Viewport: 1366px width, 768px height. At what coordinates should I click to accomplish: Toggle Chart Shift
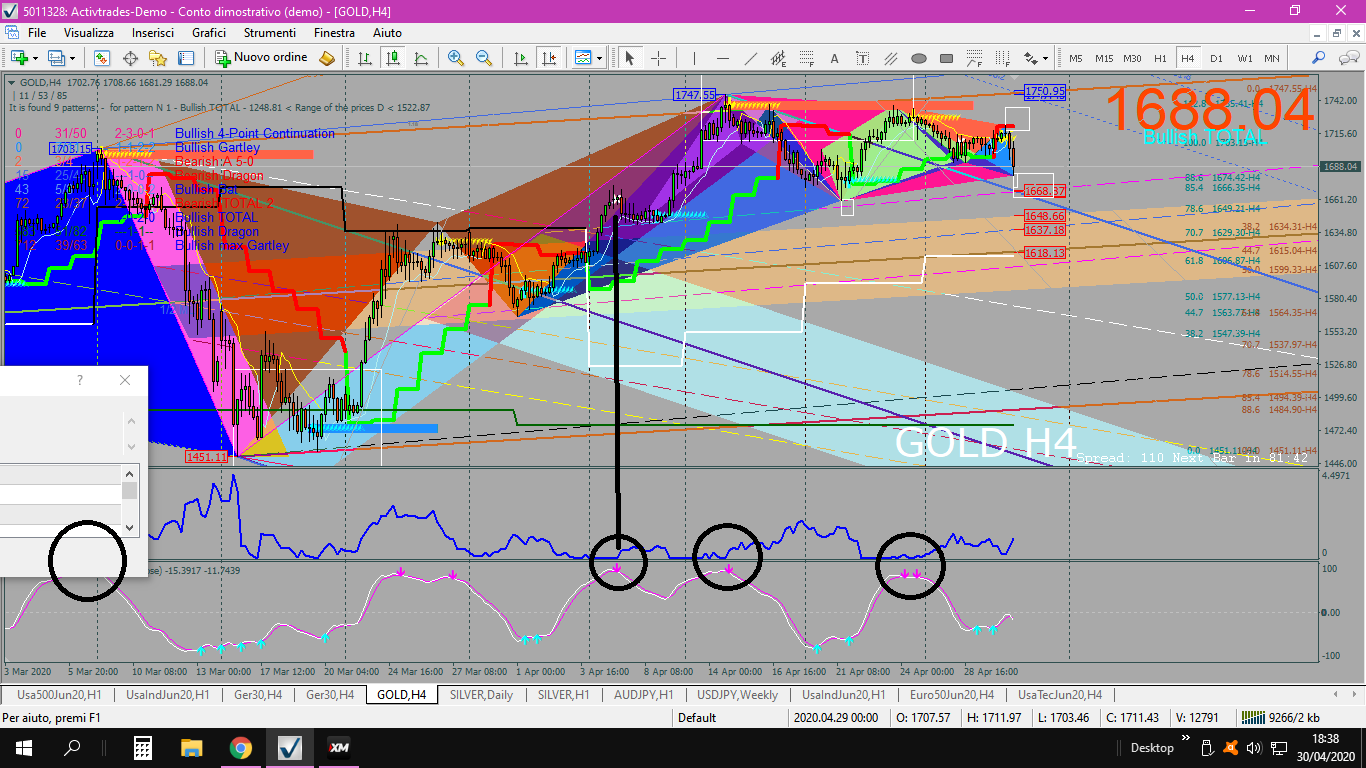tap(548, 58)
